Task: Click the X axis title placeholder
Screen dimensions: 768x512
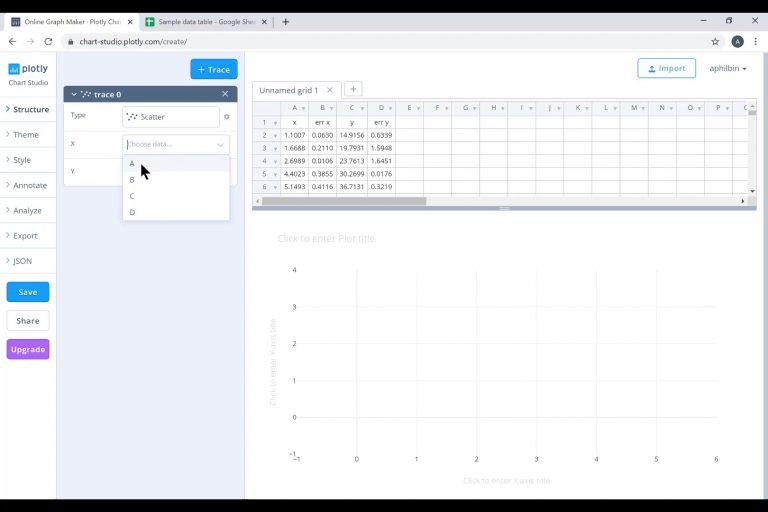Action: [x=506, y=481]
